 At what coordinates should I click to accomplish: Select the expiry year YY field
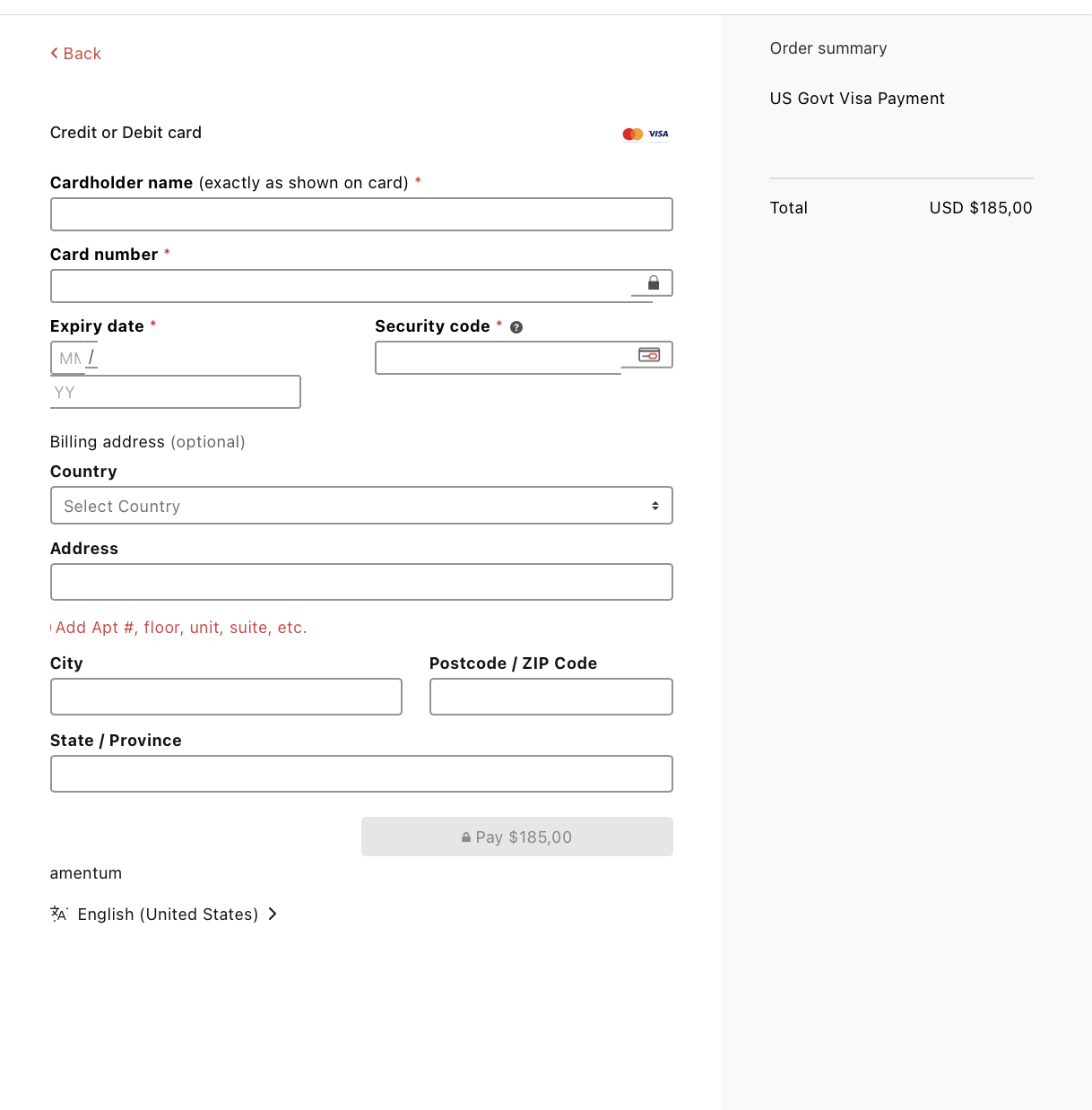click(175, 393)
